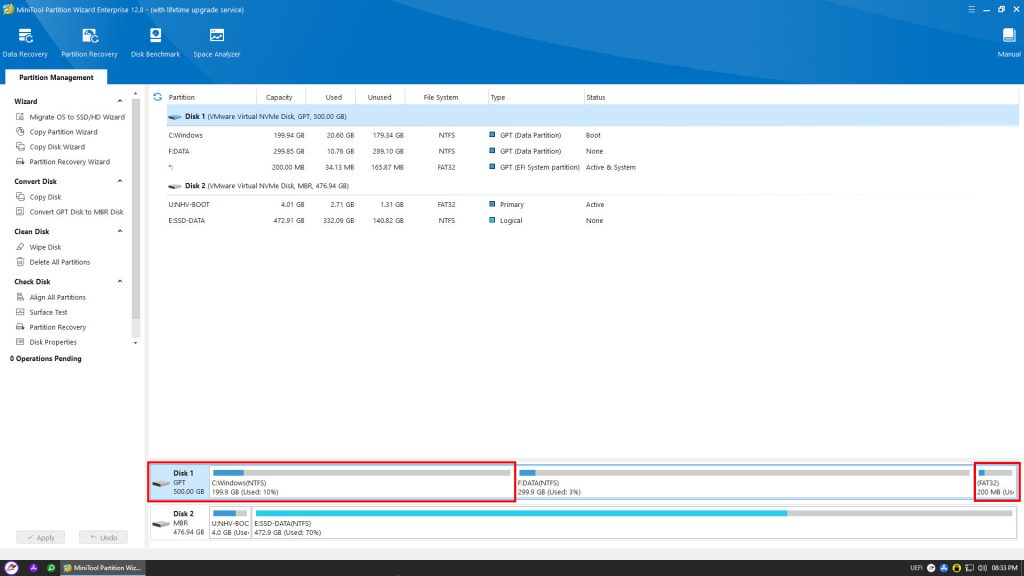Collapse the Wizard section
The width and height of the screenshot is (1024, 576).
pos(120,101)
